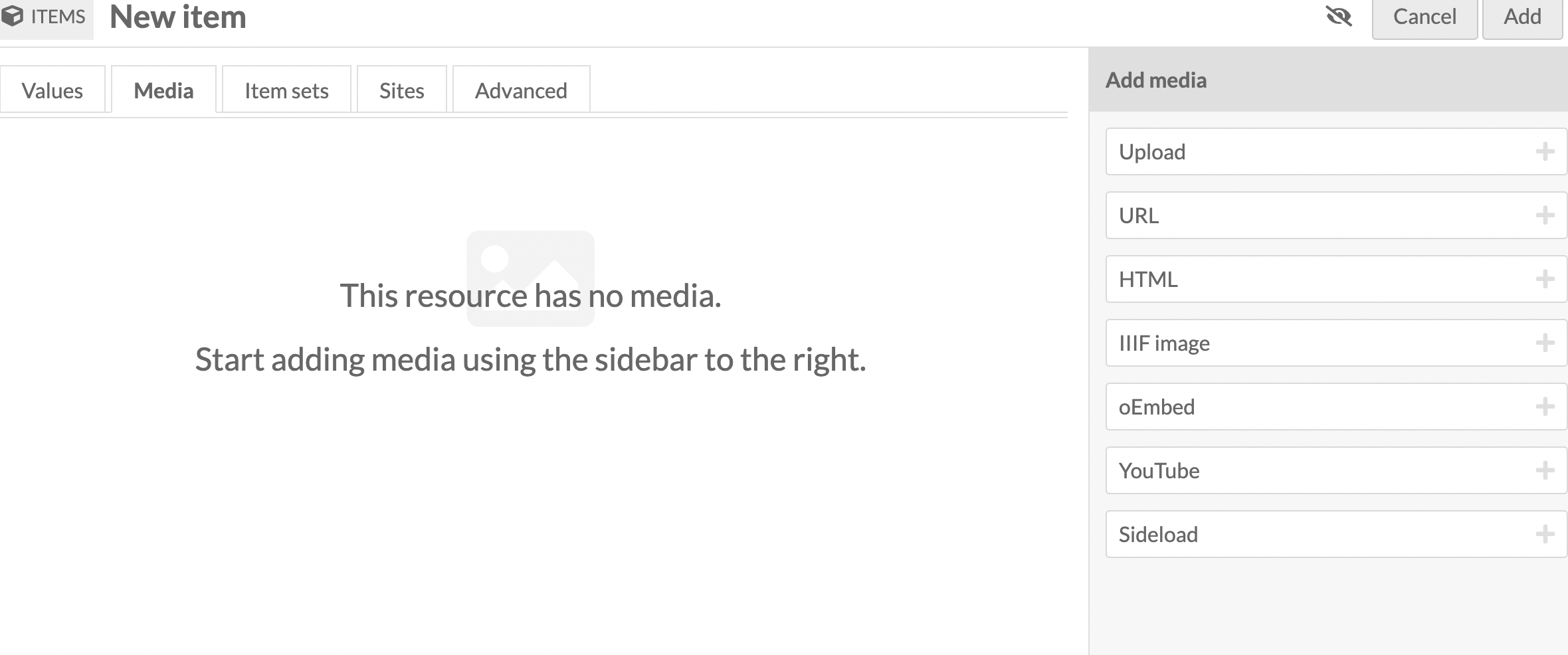1568x655 pixels.
Task: Click the plus icon beside Sideload
Action: click(x=1545, y=535)
